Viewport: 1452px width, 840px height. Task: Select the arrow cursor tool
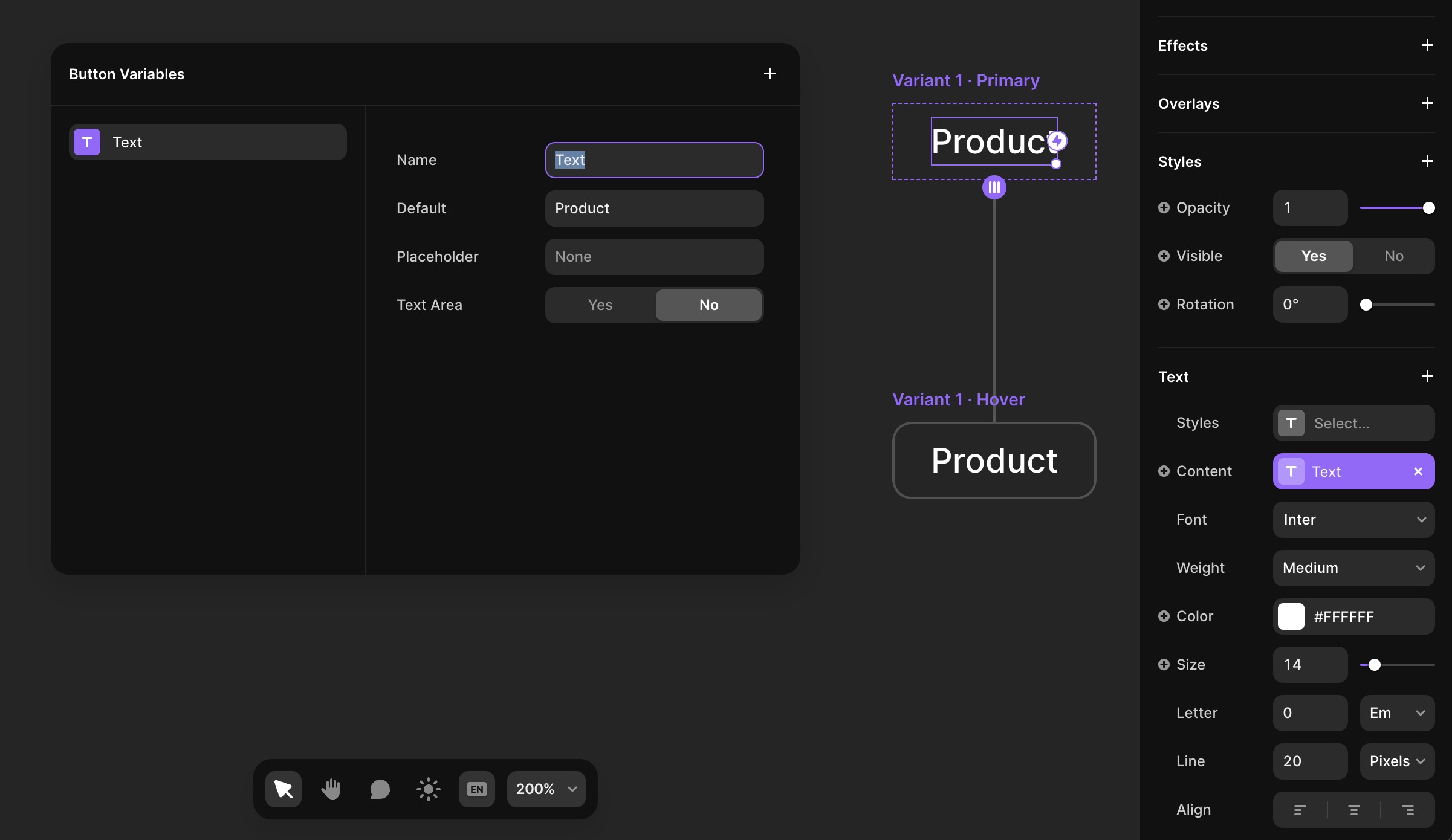(283, 789)
